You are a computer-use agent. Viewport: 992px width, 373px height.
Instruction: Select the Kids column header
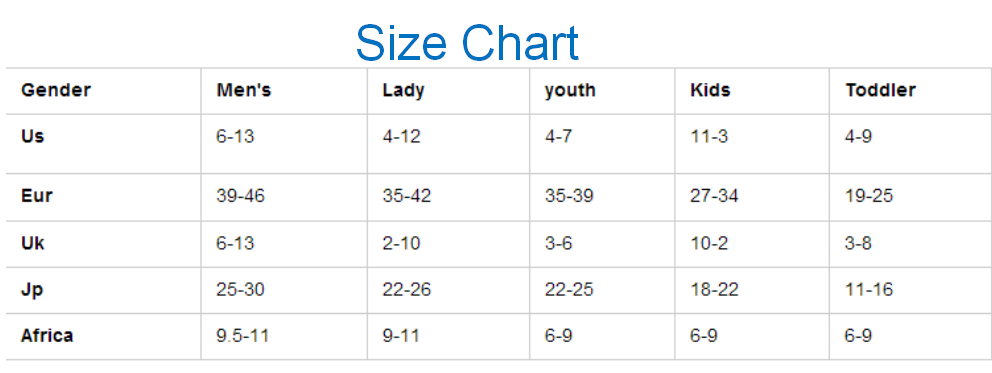752,91
